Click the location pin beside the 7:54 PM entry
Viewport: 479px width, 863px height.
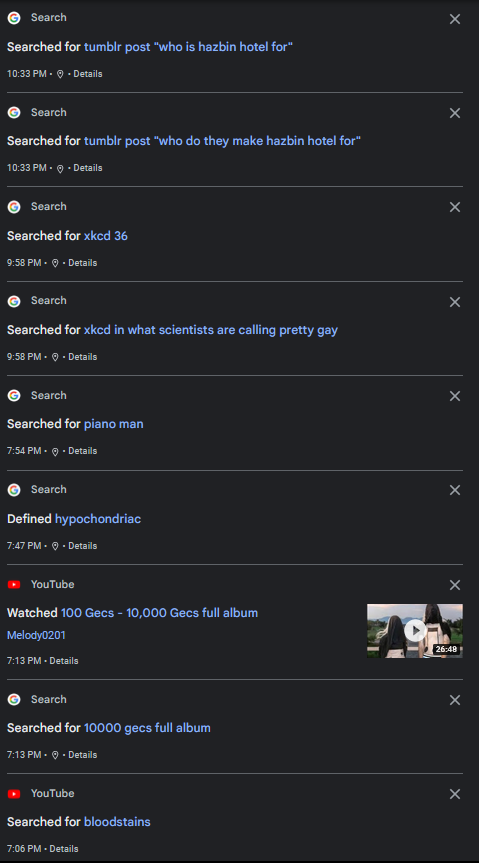(55, 451)
